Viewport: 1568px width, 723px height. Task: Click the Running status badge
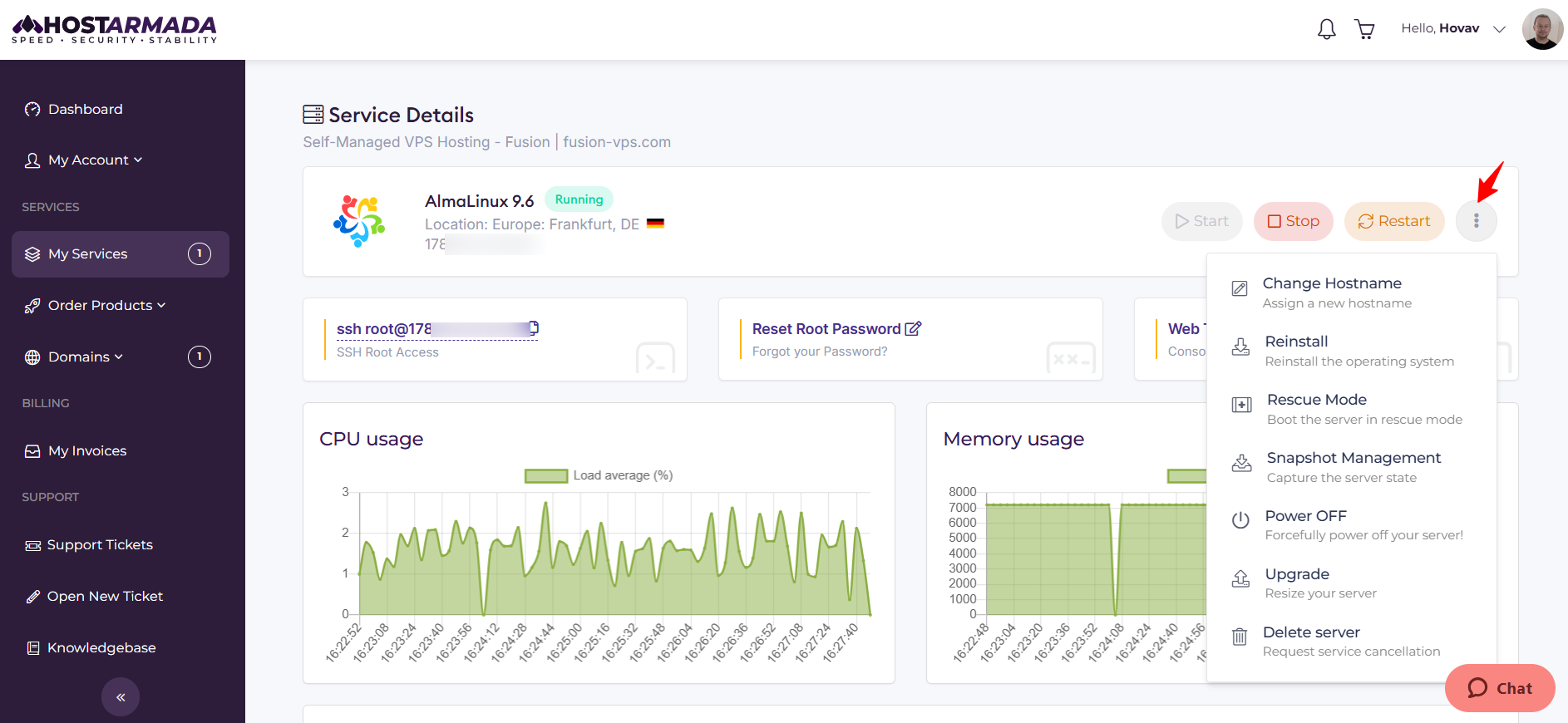(x=579, y=199)
